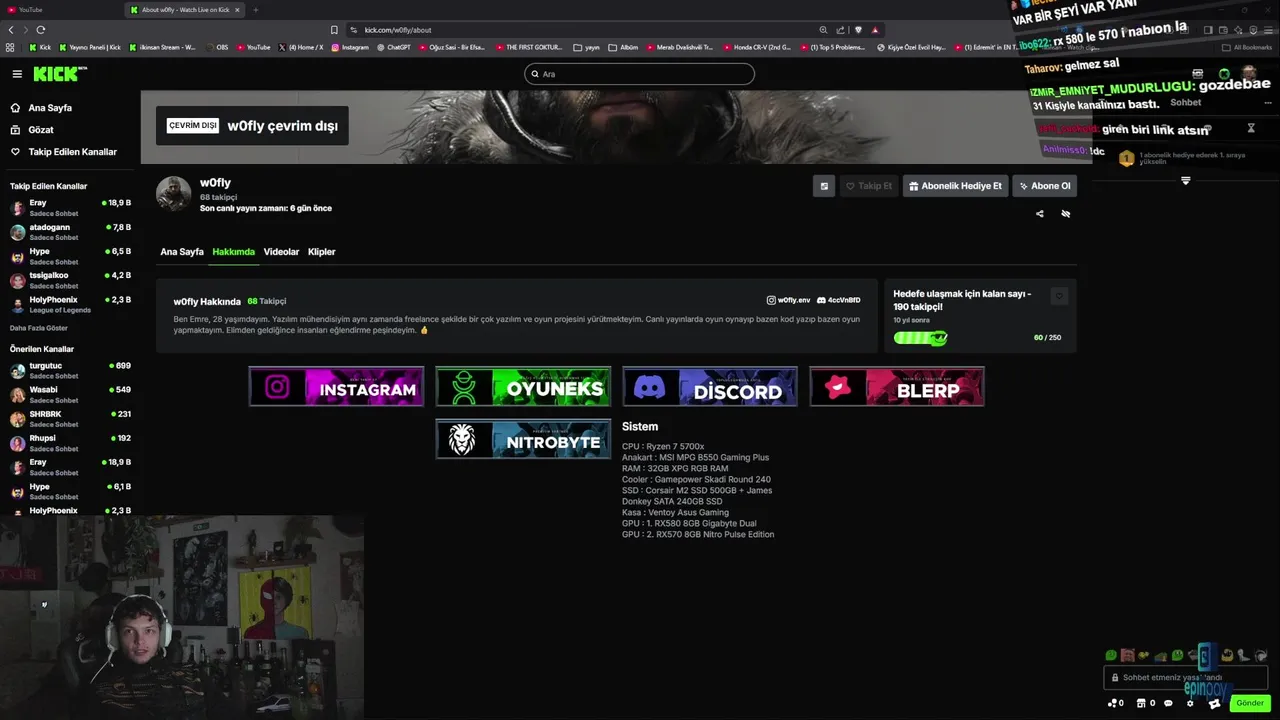Select the Ana Sayfa channel tab
The width and height of the screenshot is (1280, 720).
[x=182, y=252]
